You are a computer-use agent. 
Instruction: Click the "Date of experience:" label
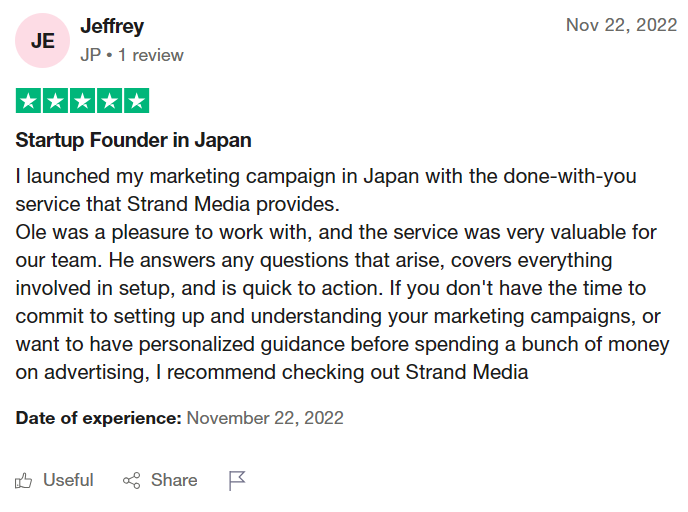pos(98,418)
